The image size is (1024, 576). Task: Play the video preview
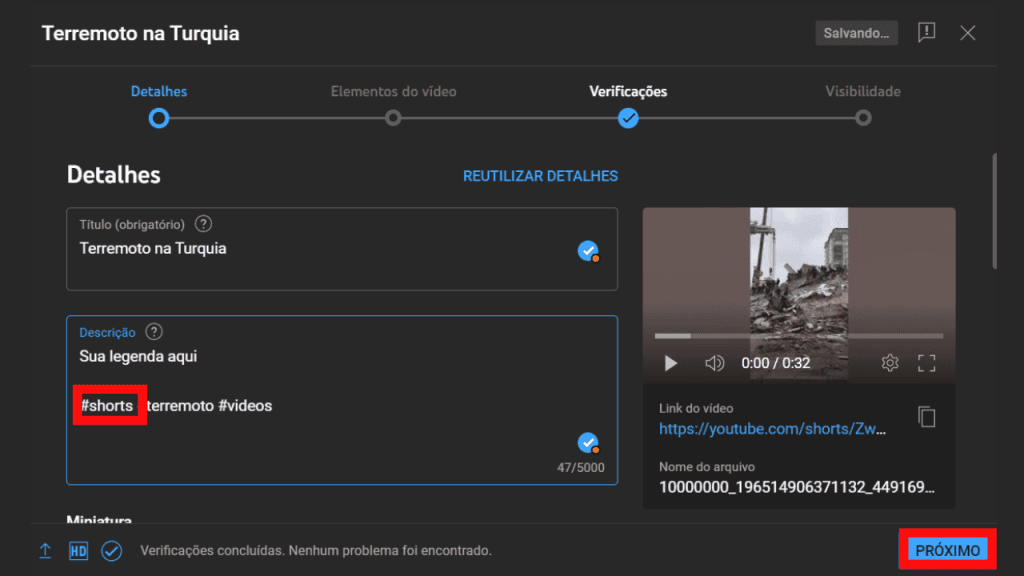click(x=671, y=363)
